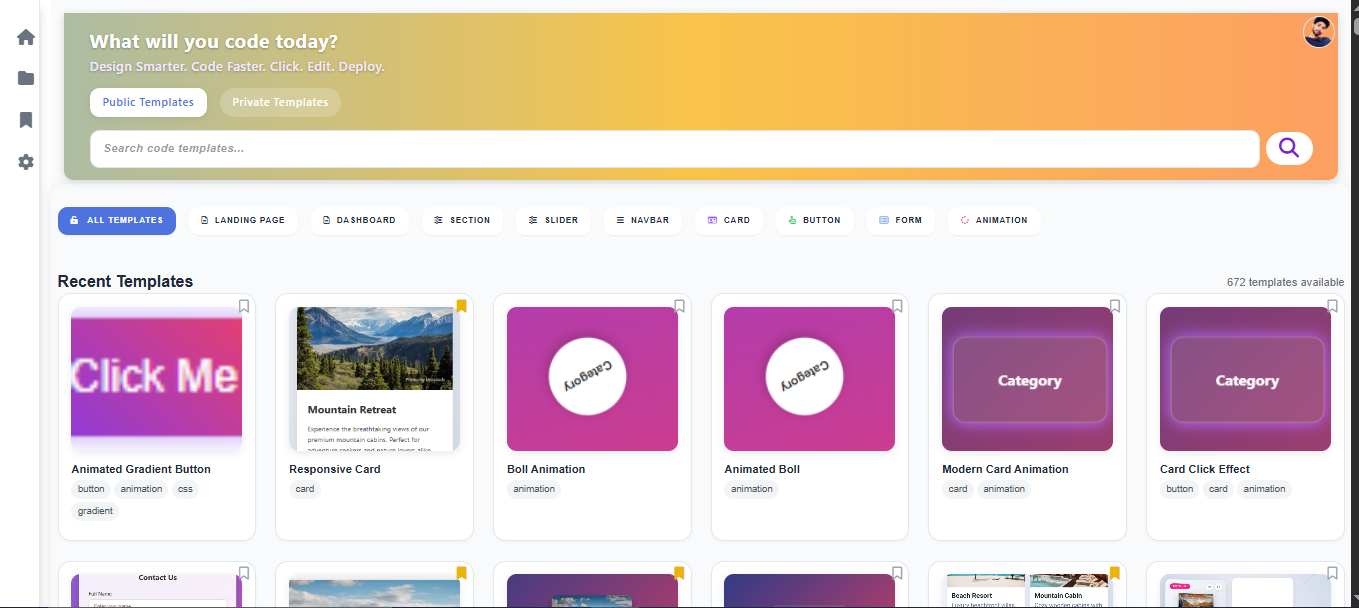This screenshot has width=1359, height=608.
Task: Bookmark the Boll Animation template
Action: [679, 307]
